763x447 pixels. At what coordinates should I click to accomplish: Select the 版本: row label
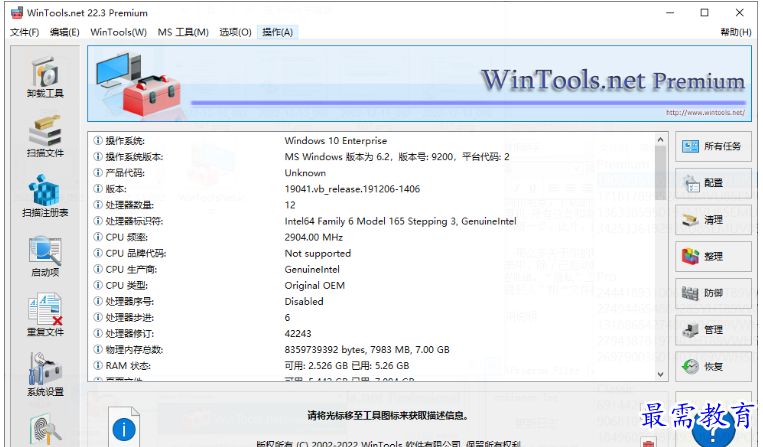[x=116, y=189]
